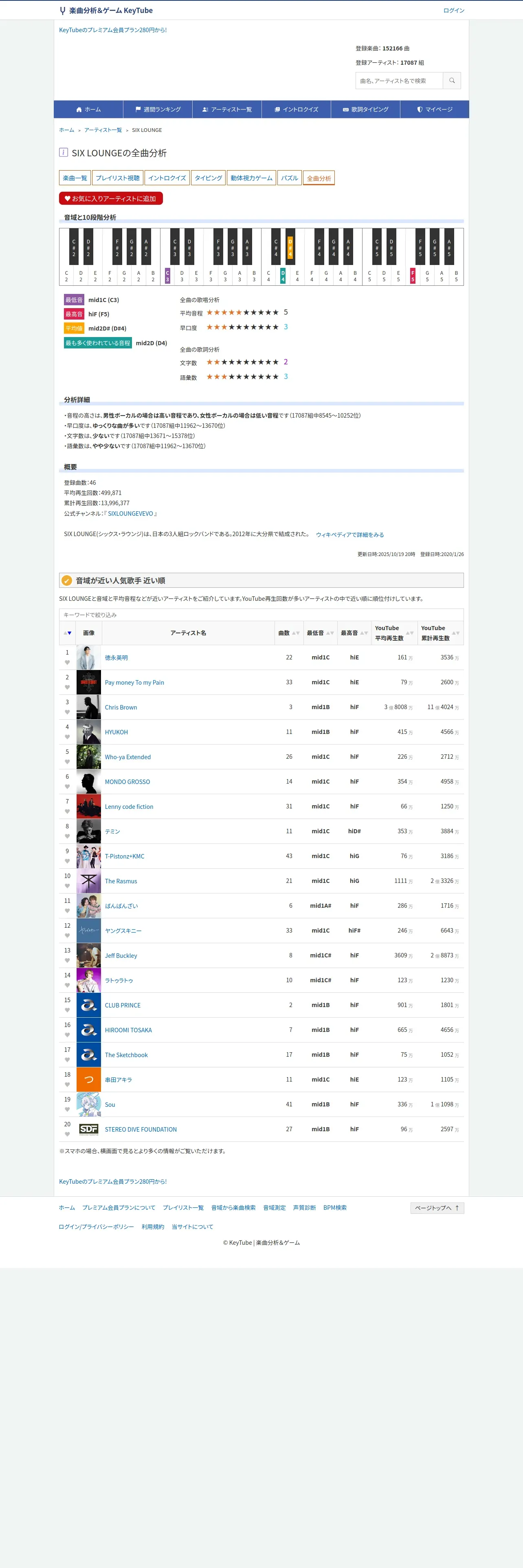
Task: Click the キーワードで絞り込み filter field
Action: (x=261, y=615)
